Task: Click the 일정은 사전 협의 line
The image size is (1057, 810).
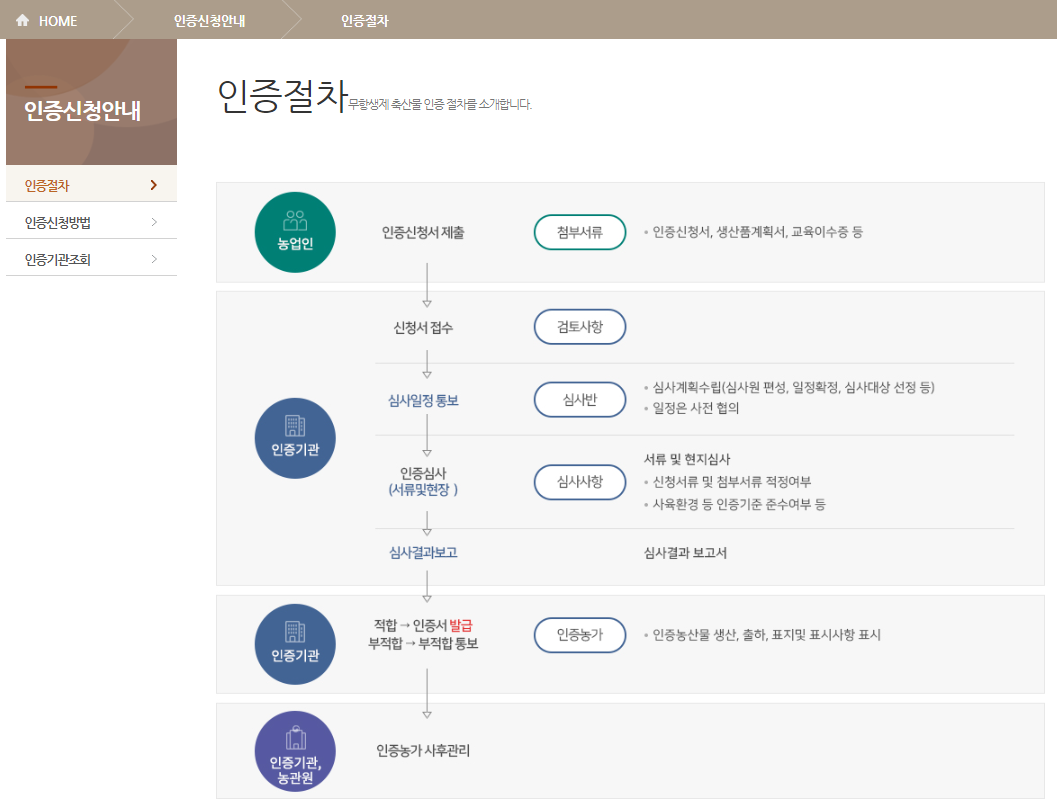Action: pyautogui.click(x=696, y=408)
